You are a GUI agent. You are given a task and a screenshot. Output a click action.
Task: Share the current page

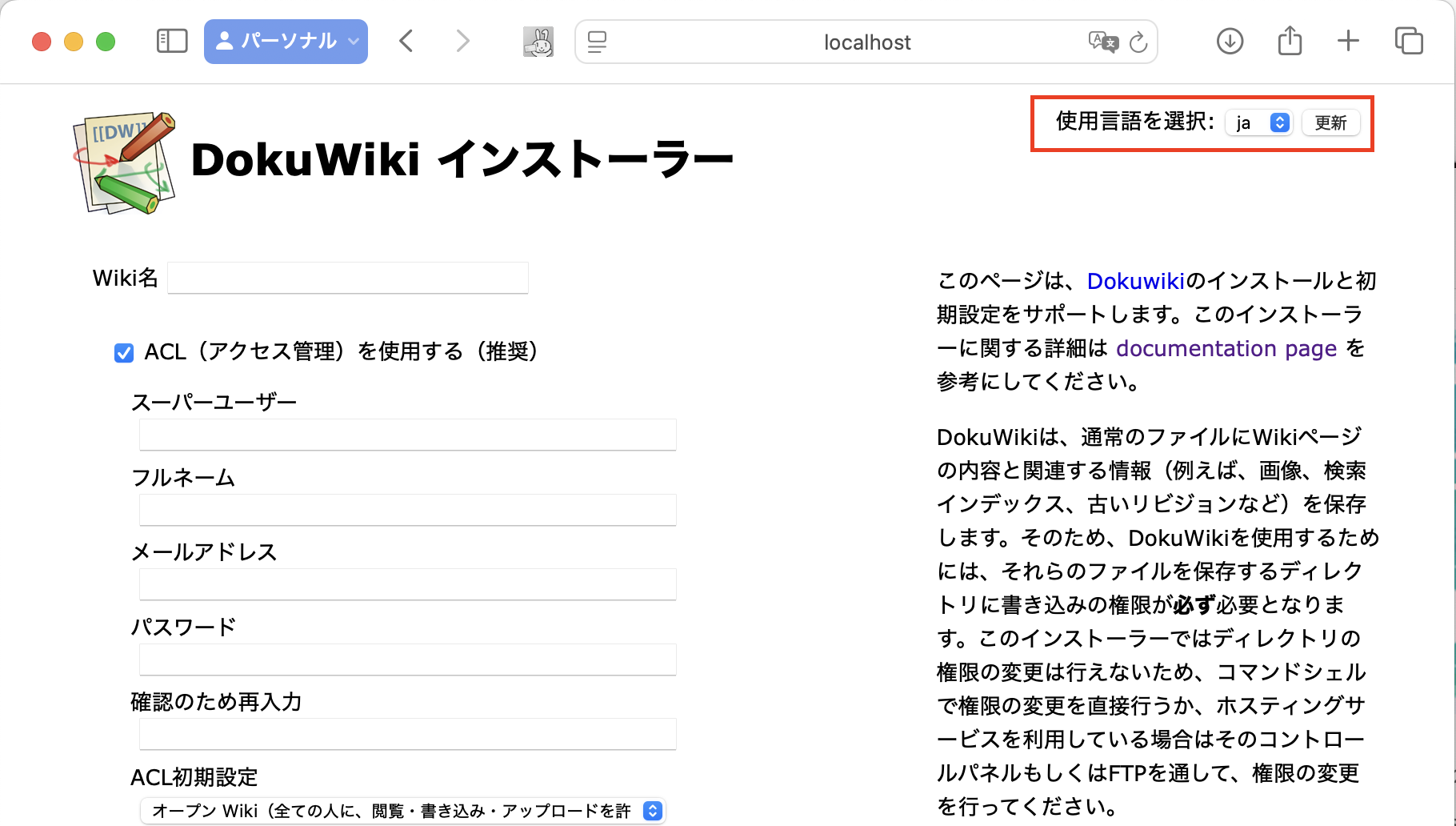pos(1289,41)
